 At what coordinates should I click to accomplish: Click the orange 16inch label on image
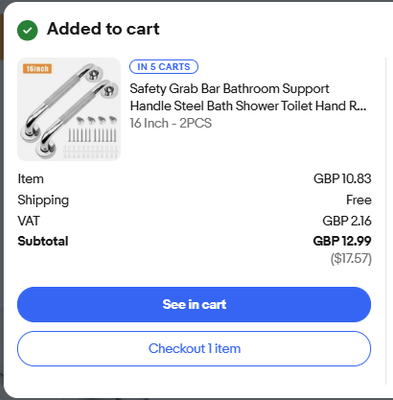coord(37,69)
